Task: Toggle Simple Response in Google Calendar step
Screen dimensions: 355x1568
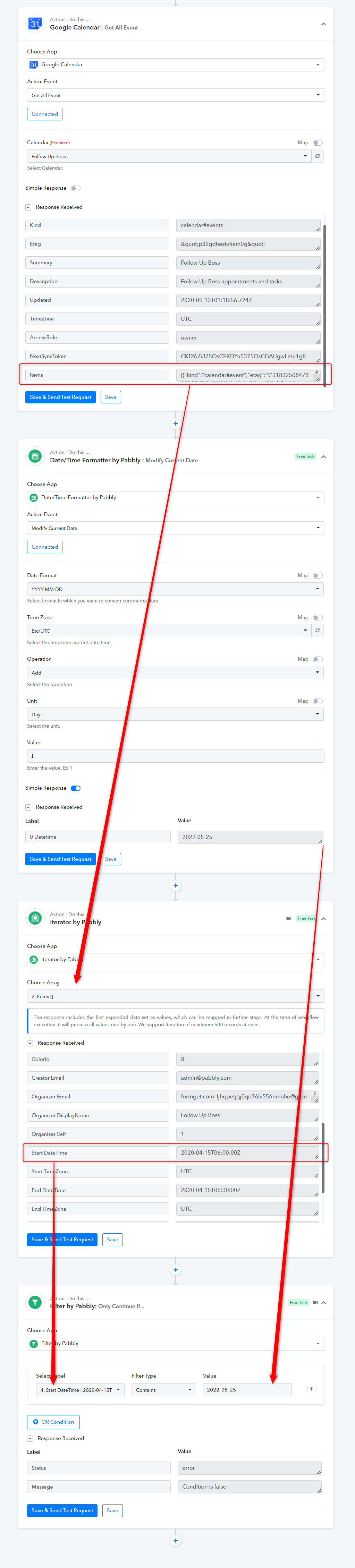Action: (76, 188)
